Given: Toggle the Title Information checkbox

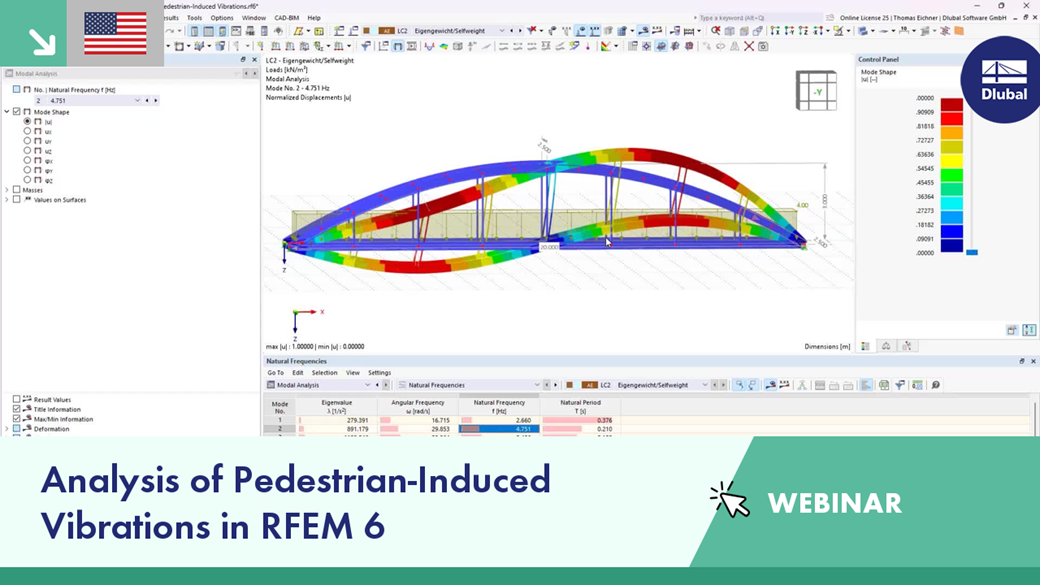Looking at the screenshot, I should pos(17,409).
